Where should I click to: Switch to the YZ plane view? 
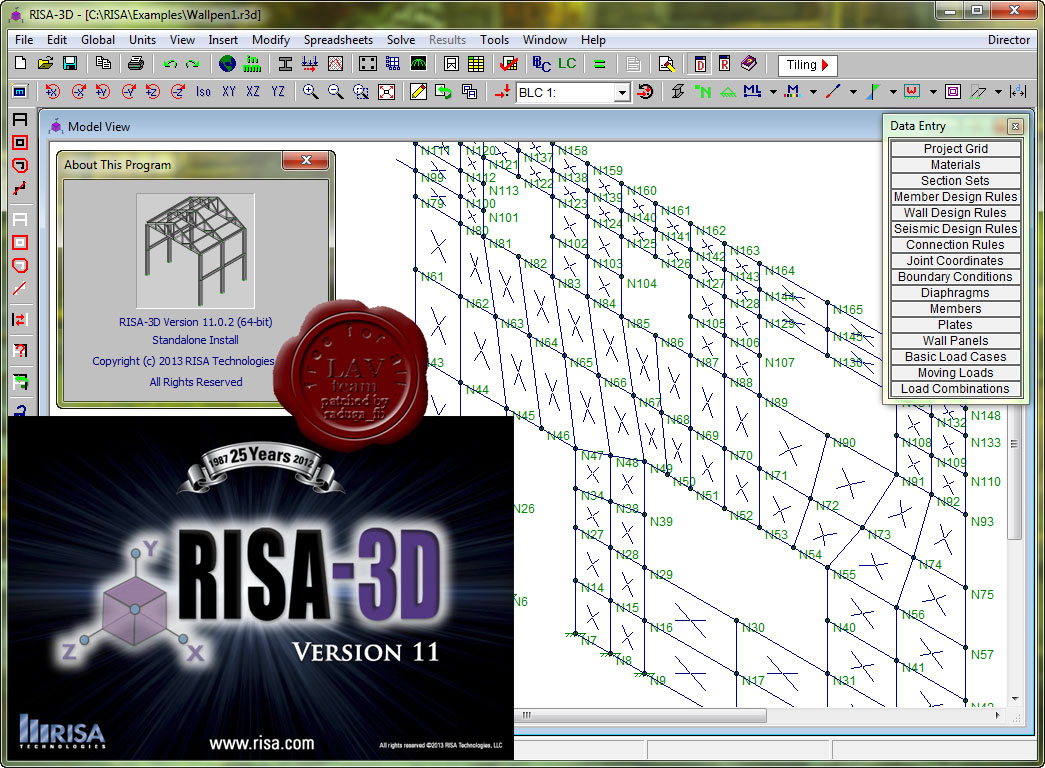278,91
